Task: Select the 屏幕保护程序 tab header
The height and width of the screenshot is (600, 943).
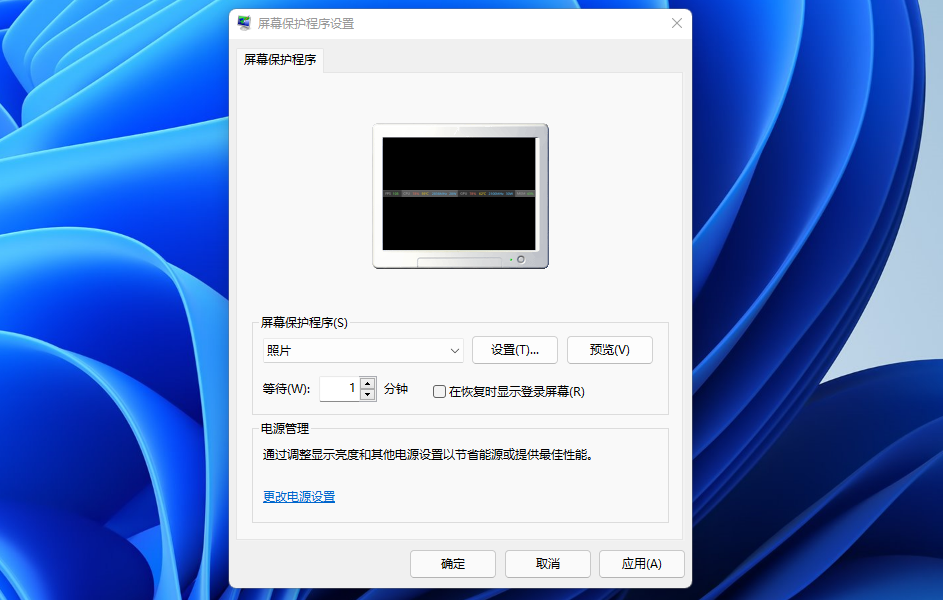Action: (279, 60)
